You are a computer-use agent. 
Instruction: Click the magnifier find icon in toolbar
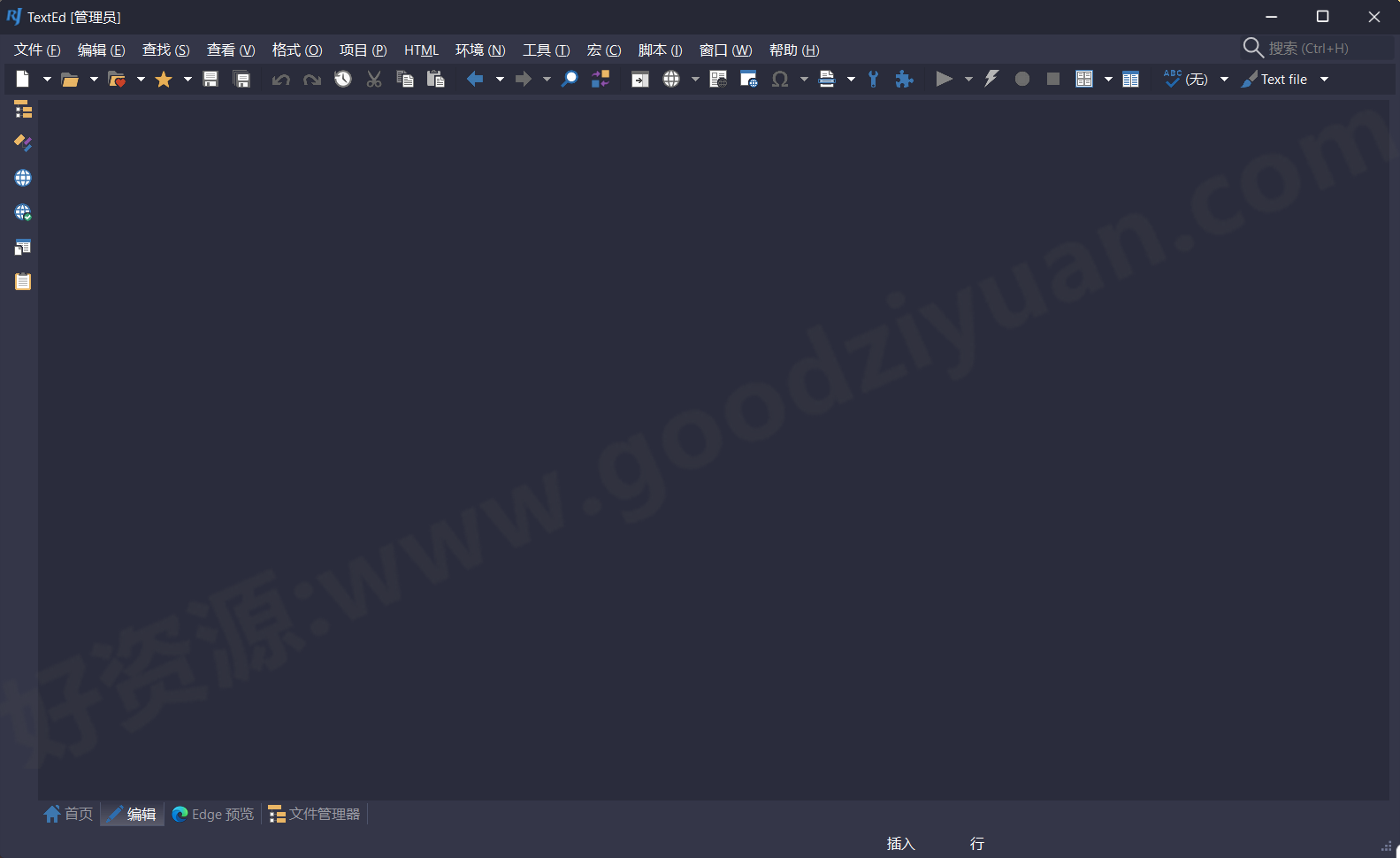pos(570,80)
